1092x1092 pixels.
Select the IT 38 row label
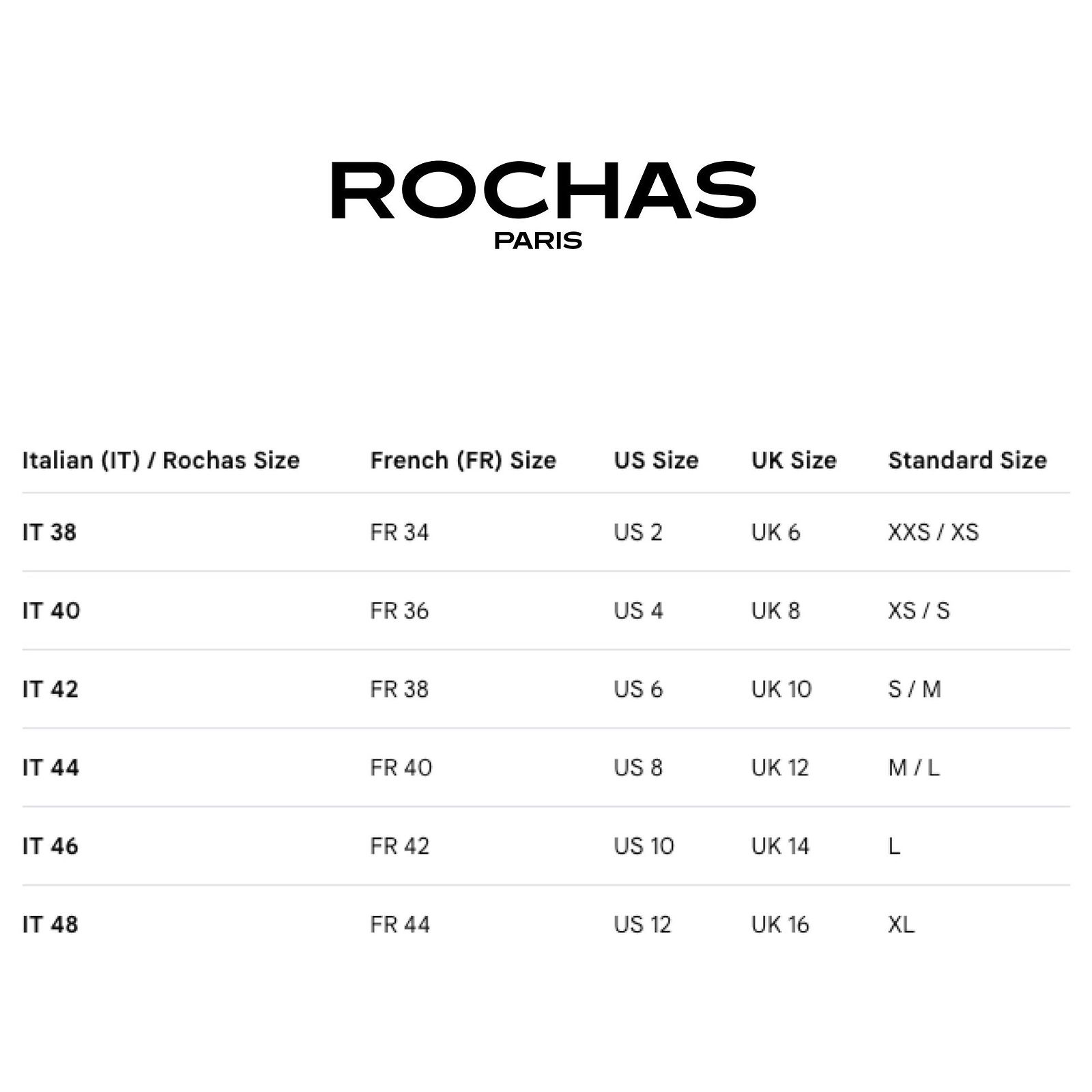[49, 532]
